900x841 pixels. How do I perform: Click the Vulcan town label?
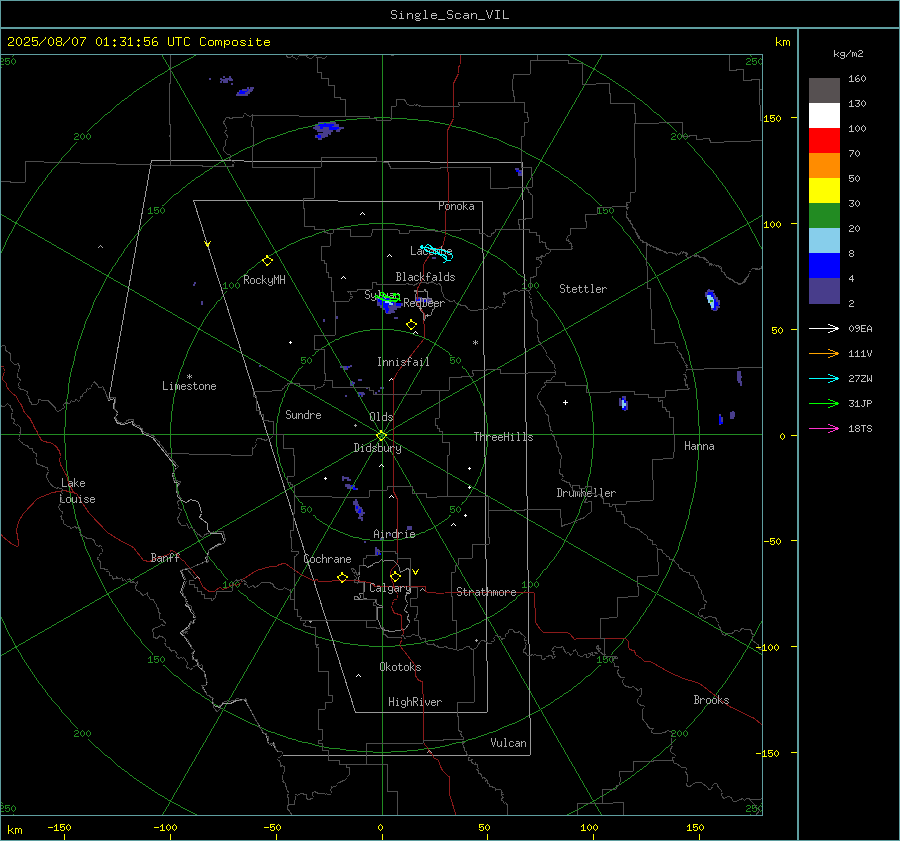click(508, 743)
